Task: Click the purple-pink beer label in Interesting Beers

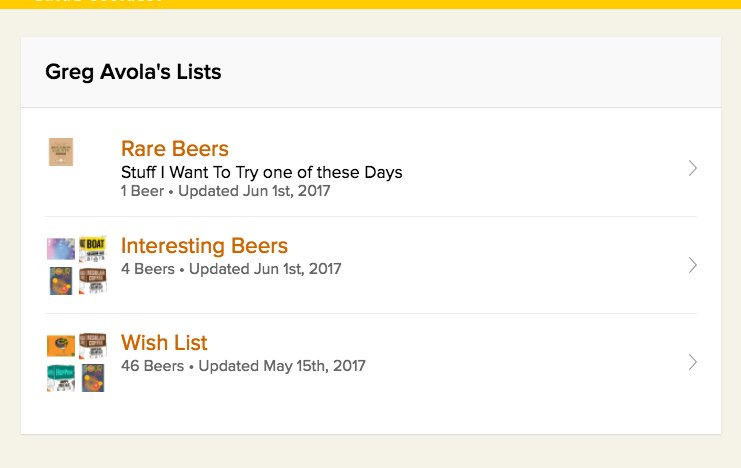Action: tap(61, 249)
